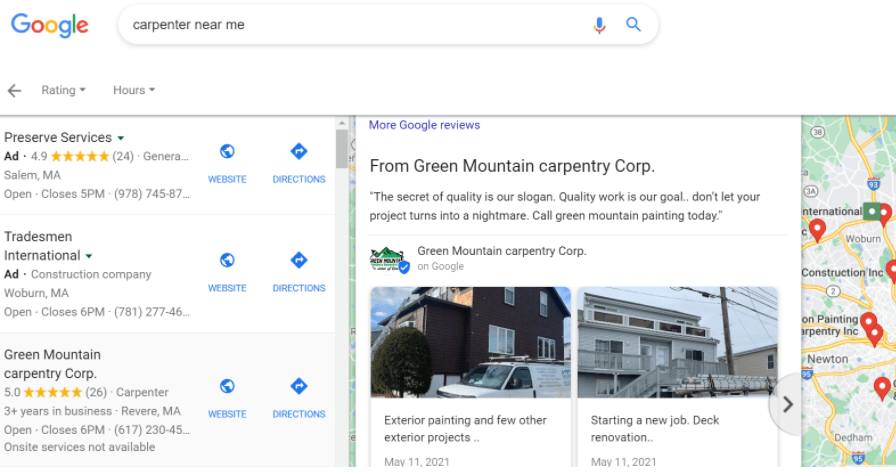This screenshot has width=896, height=472.
Task: Get directions to Preserve Services
Action: pos(298,152)
